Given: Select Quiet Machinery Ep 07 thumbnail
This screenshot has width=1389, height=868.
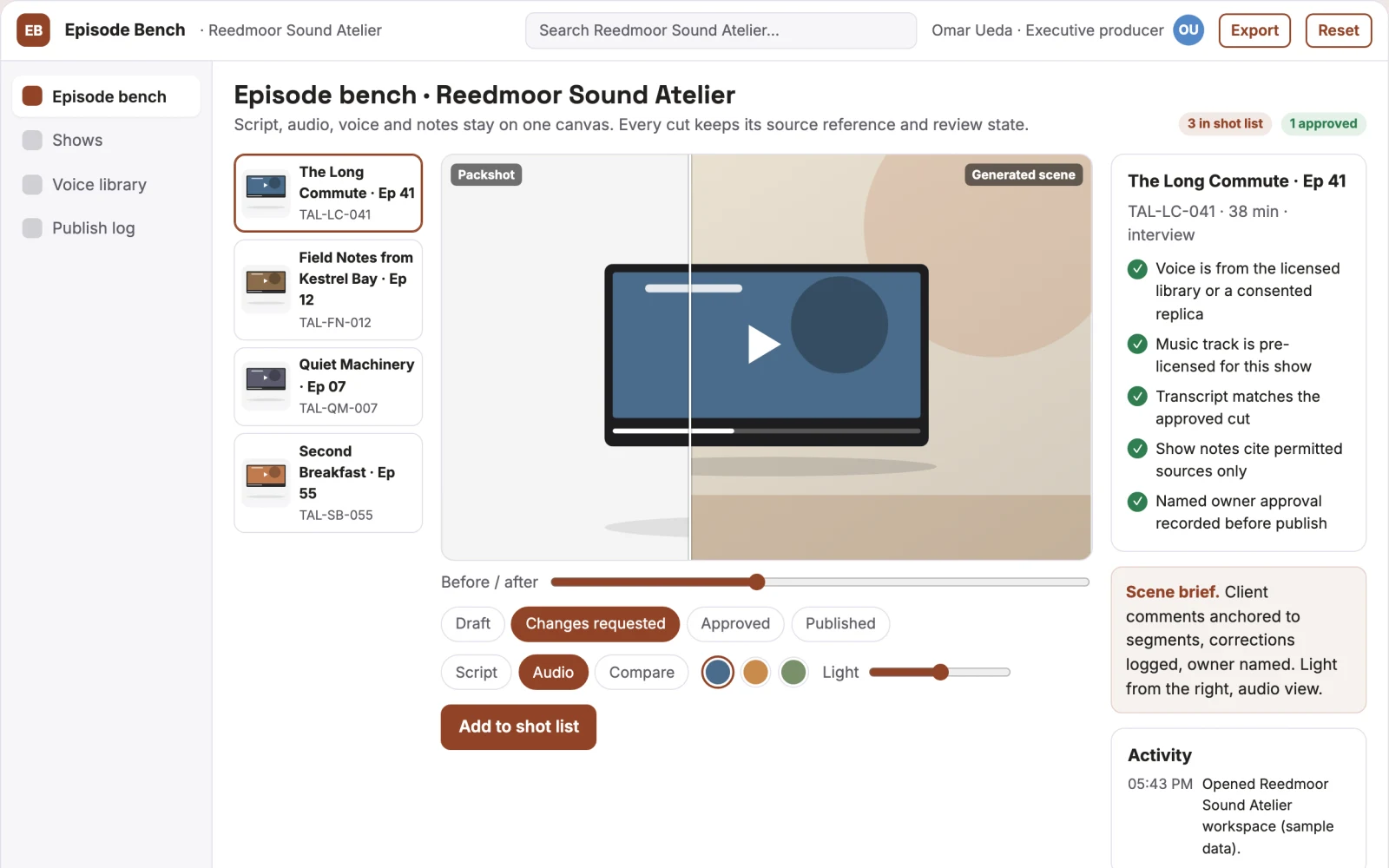Looking at the screenshot, I should click(x=266, y=386).
